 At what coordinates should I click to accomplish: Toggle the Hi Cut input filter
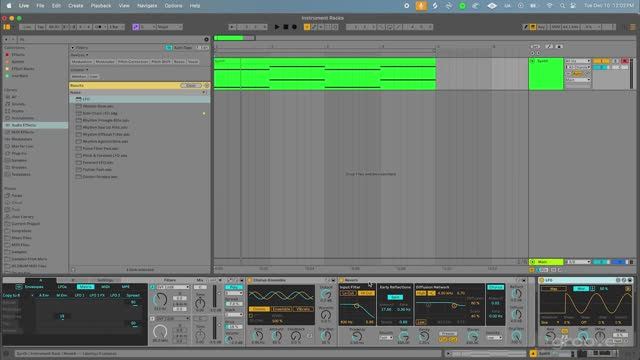[x=366, y=293]
